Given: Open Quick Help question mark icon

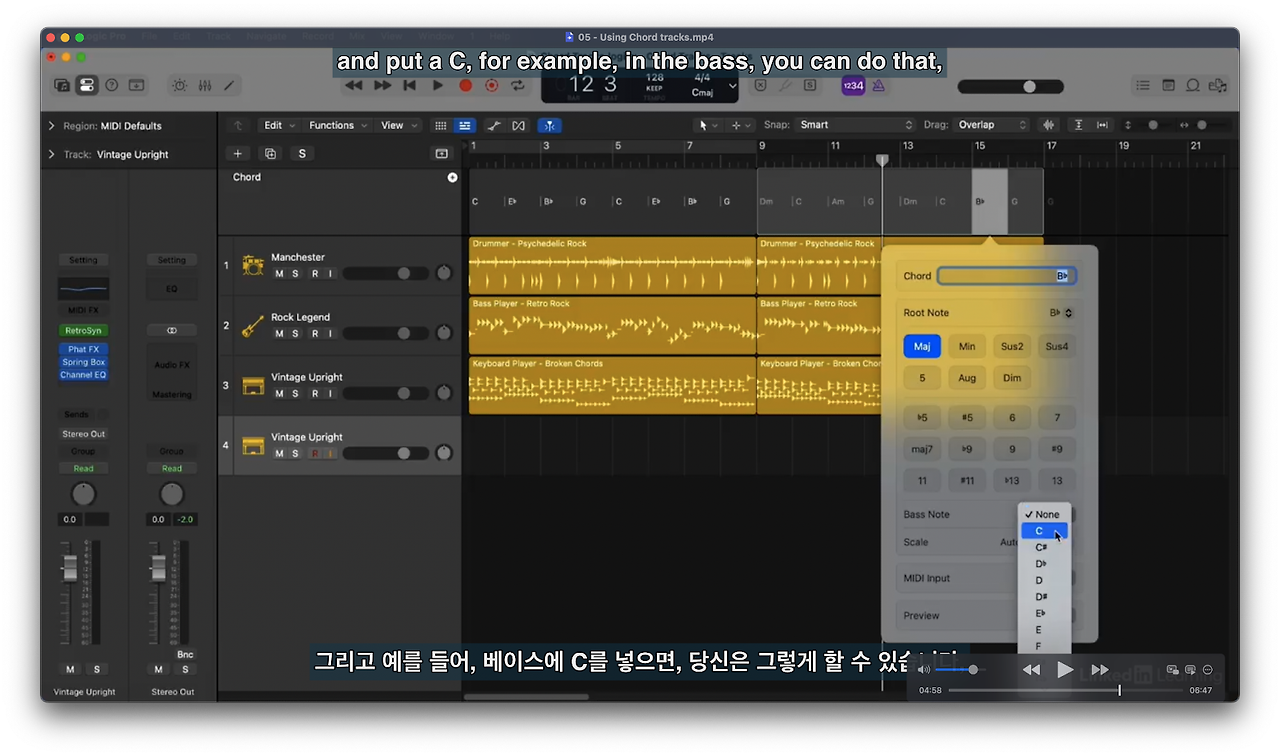Looking at the screenshot, I should pyautogui.click(x=112, y=86).
